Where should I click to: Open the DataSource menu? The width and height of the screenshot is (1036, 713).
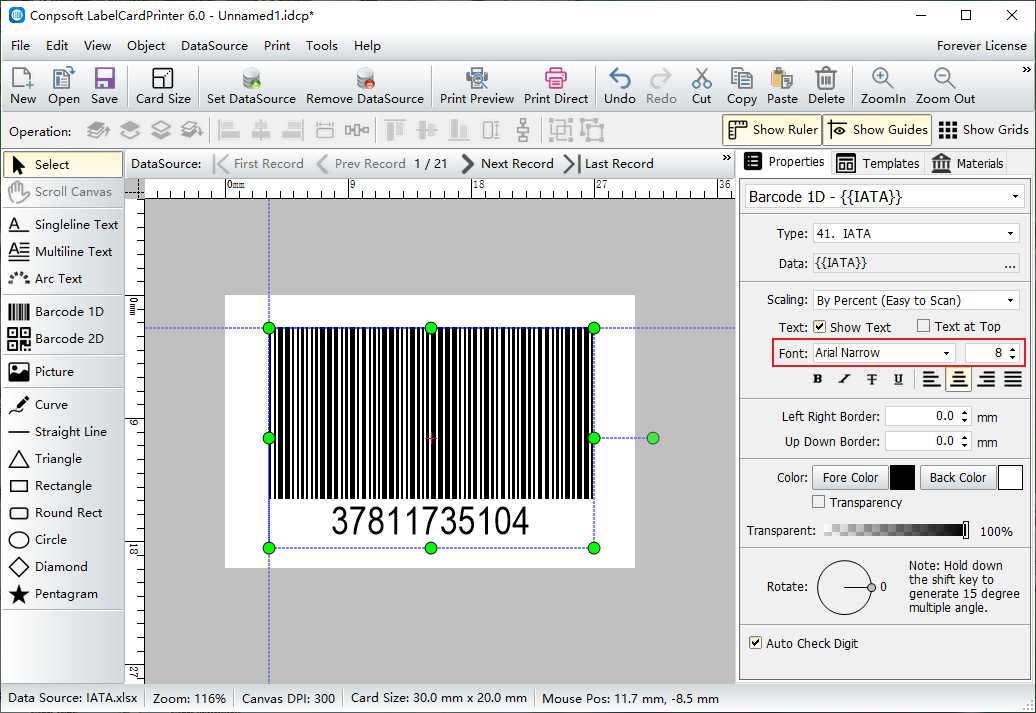tap(214, 46)
